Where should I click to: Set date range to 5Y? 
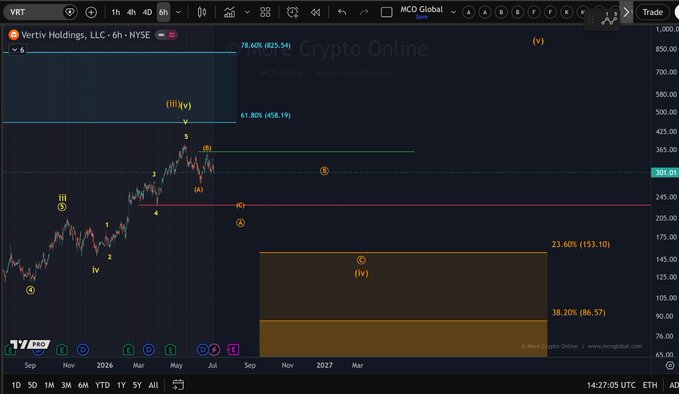pyautogui.click(x=137, y=385)
